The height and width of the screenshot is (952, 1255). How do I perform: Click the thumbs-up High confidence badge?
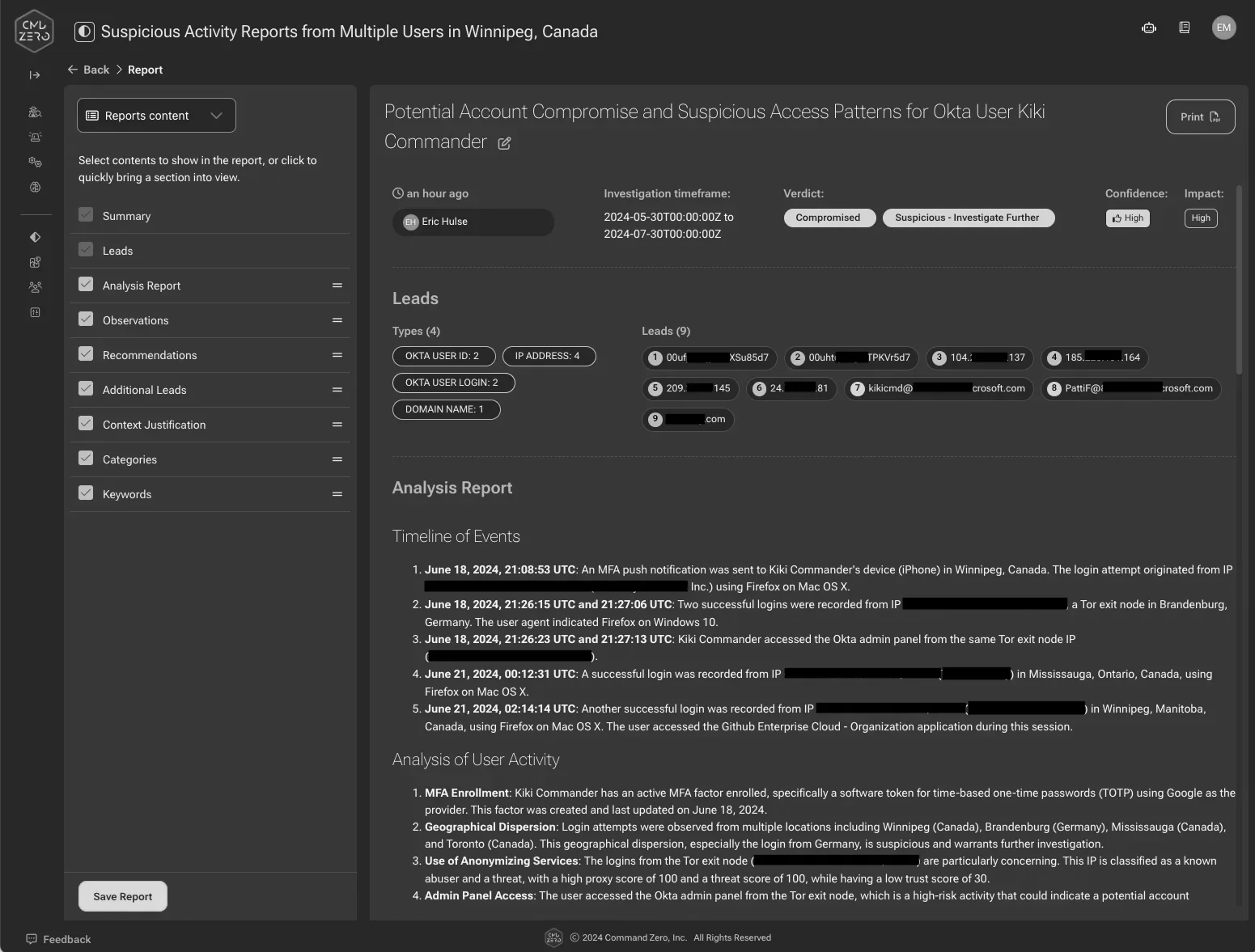[1128, 218]
